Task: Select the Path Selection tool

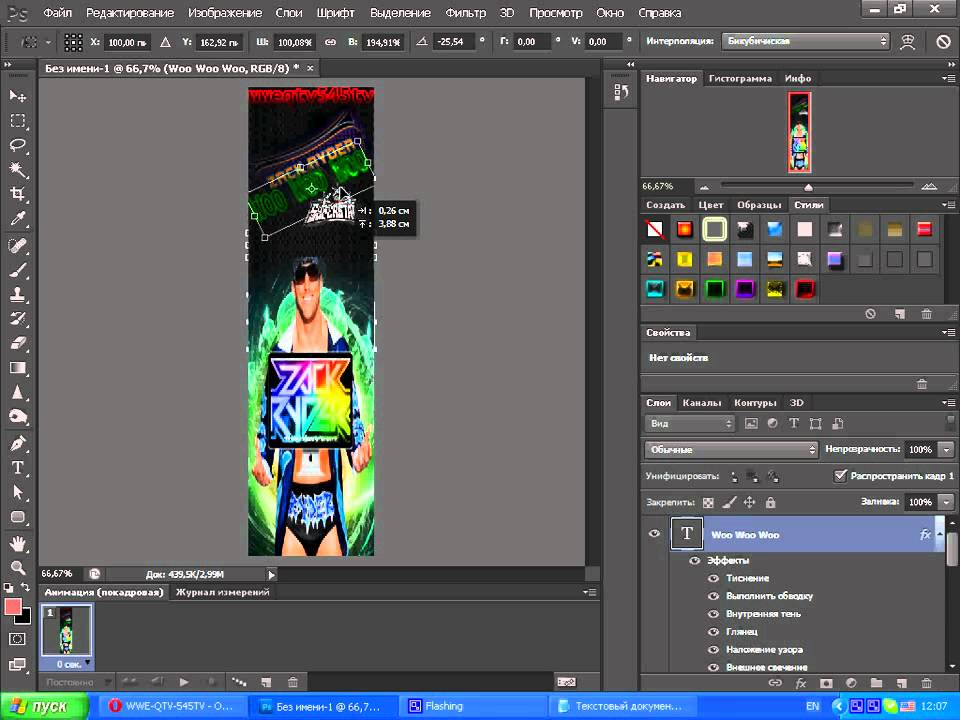Action: [18, 492]
